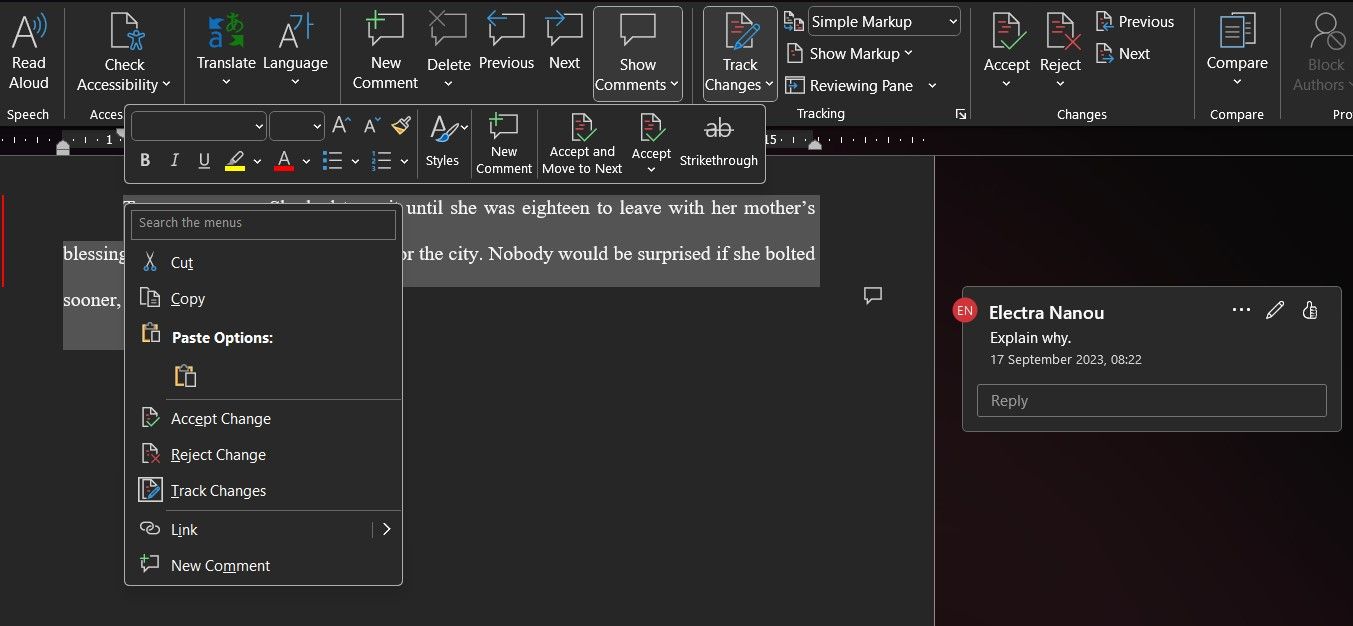Edit Electra Nanou's comment with the pencil icon
The image size is (1353, 626).
click(1275, 310)
